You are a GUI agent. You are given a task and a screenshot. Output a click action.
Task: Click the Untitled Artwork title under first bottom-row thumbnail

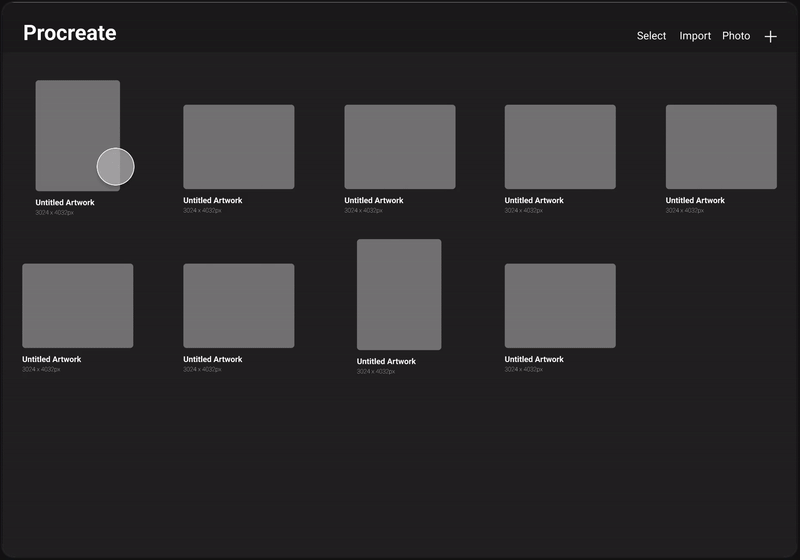tap(52, 359)
